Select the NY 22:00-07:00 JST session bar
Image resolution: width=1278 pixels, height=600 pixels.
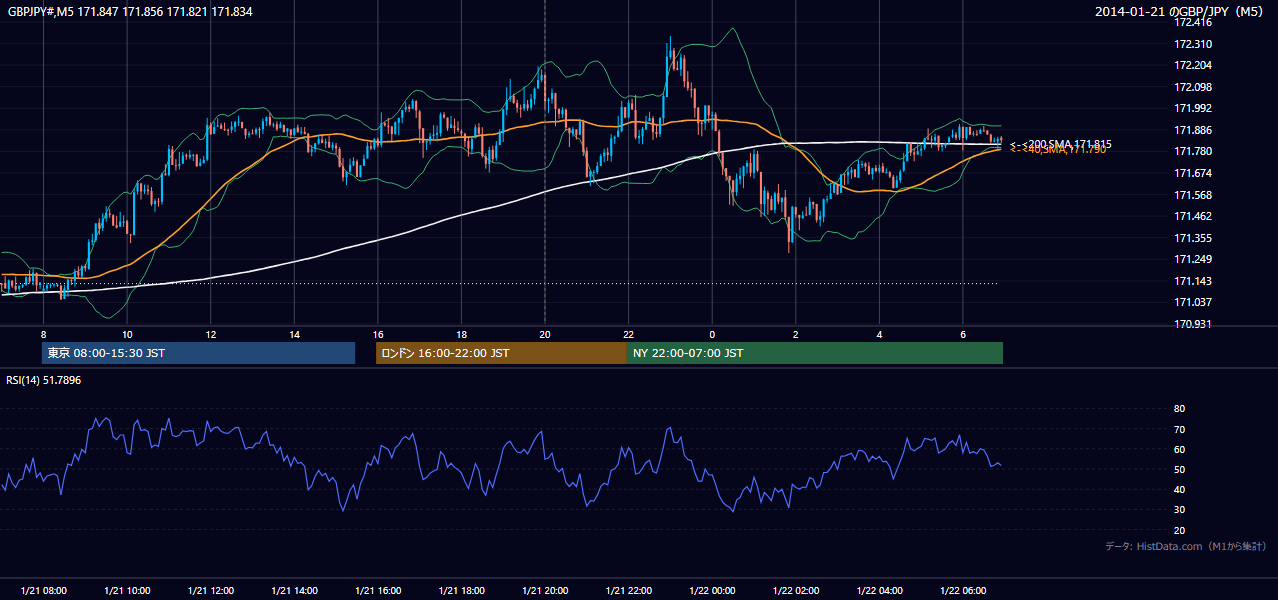(815, 353)
